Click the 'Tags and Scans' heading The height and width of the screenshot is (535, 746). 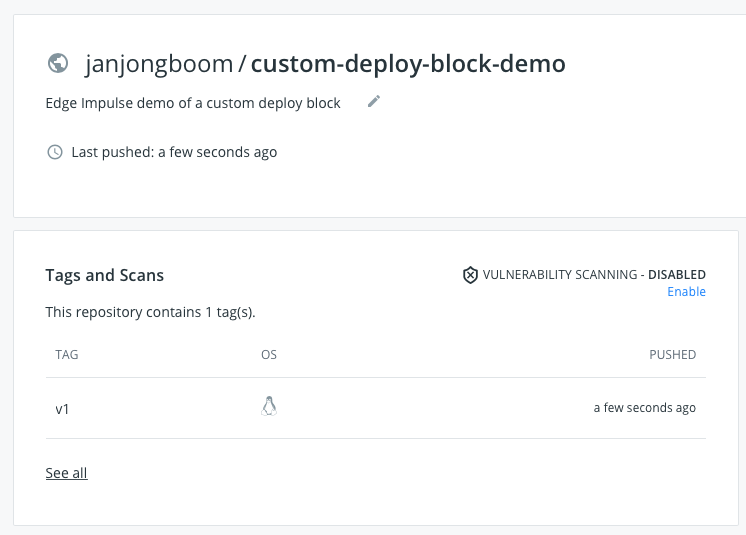click(105, 275)
